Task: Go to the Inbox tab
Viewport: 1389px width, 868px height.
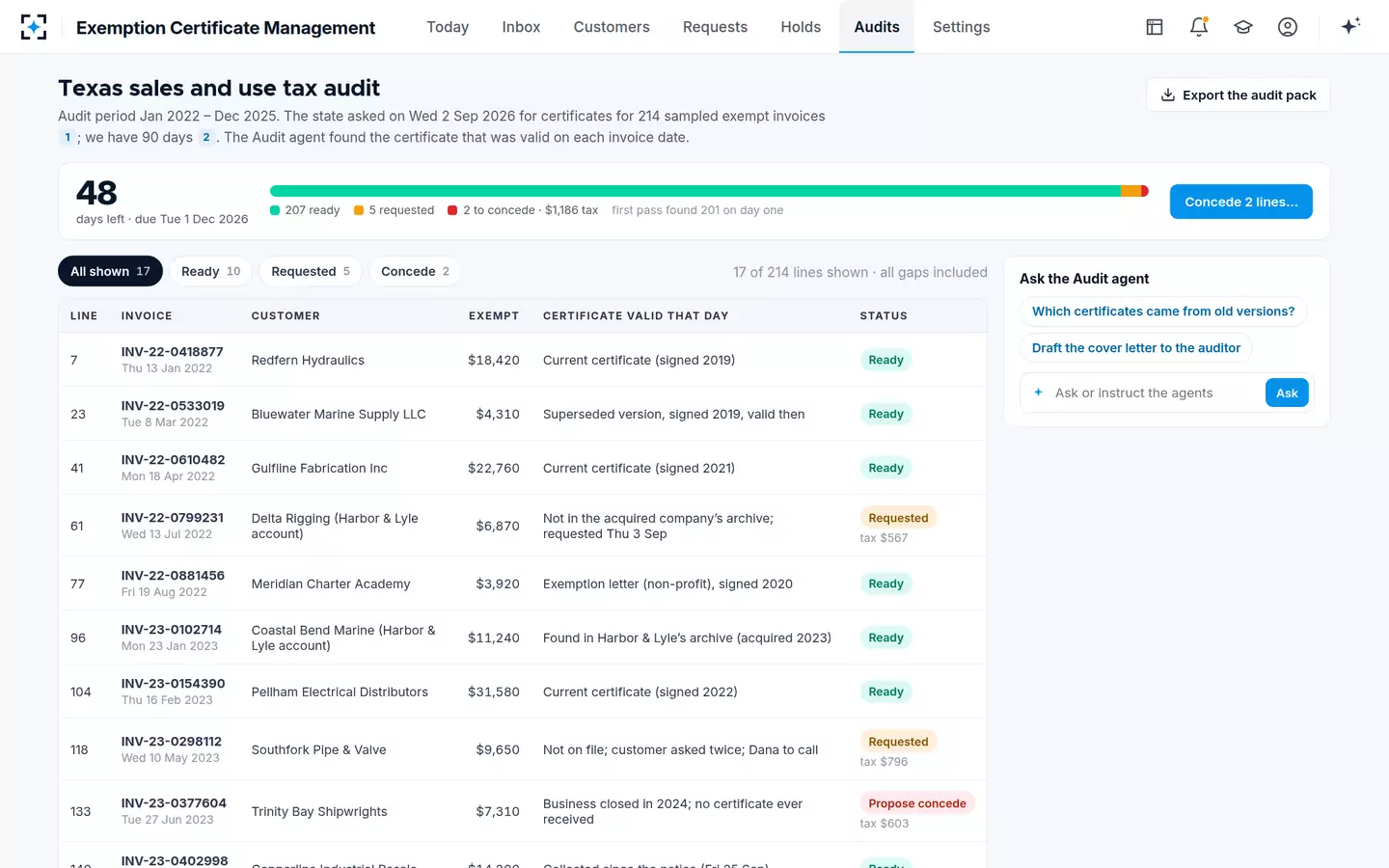Action: coord(521,27)
